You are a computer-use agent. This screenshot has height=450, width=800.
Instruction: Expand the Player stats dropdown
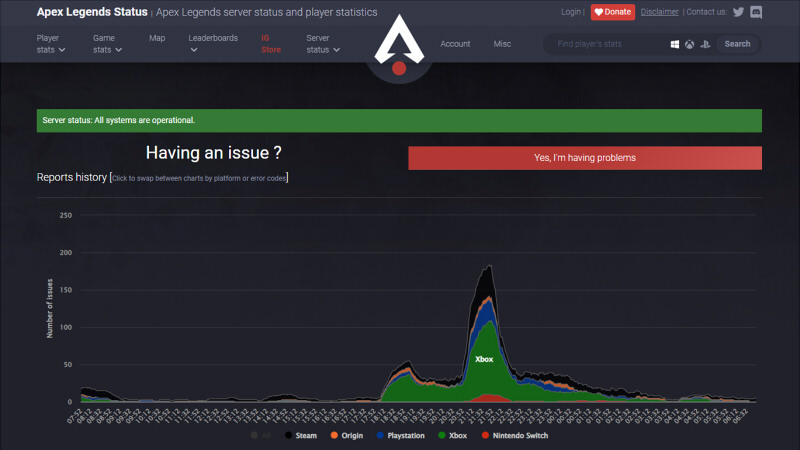tap(51, 44)
